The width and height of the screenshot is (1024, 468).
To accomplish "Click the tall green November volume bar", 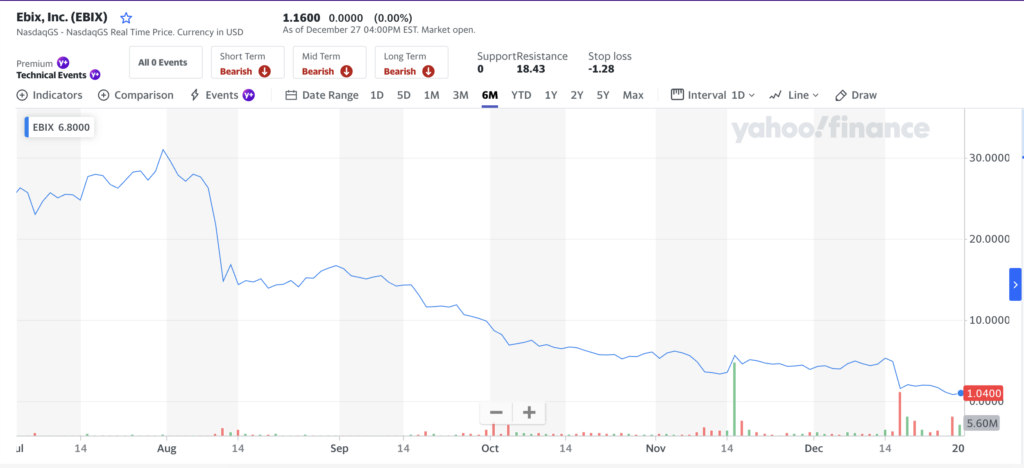I will (735, 399).
